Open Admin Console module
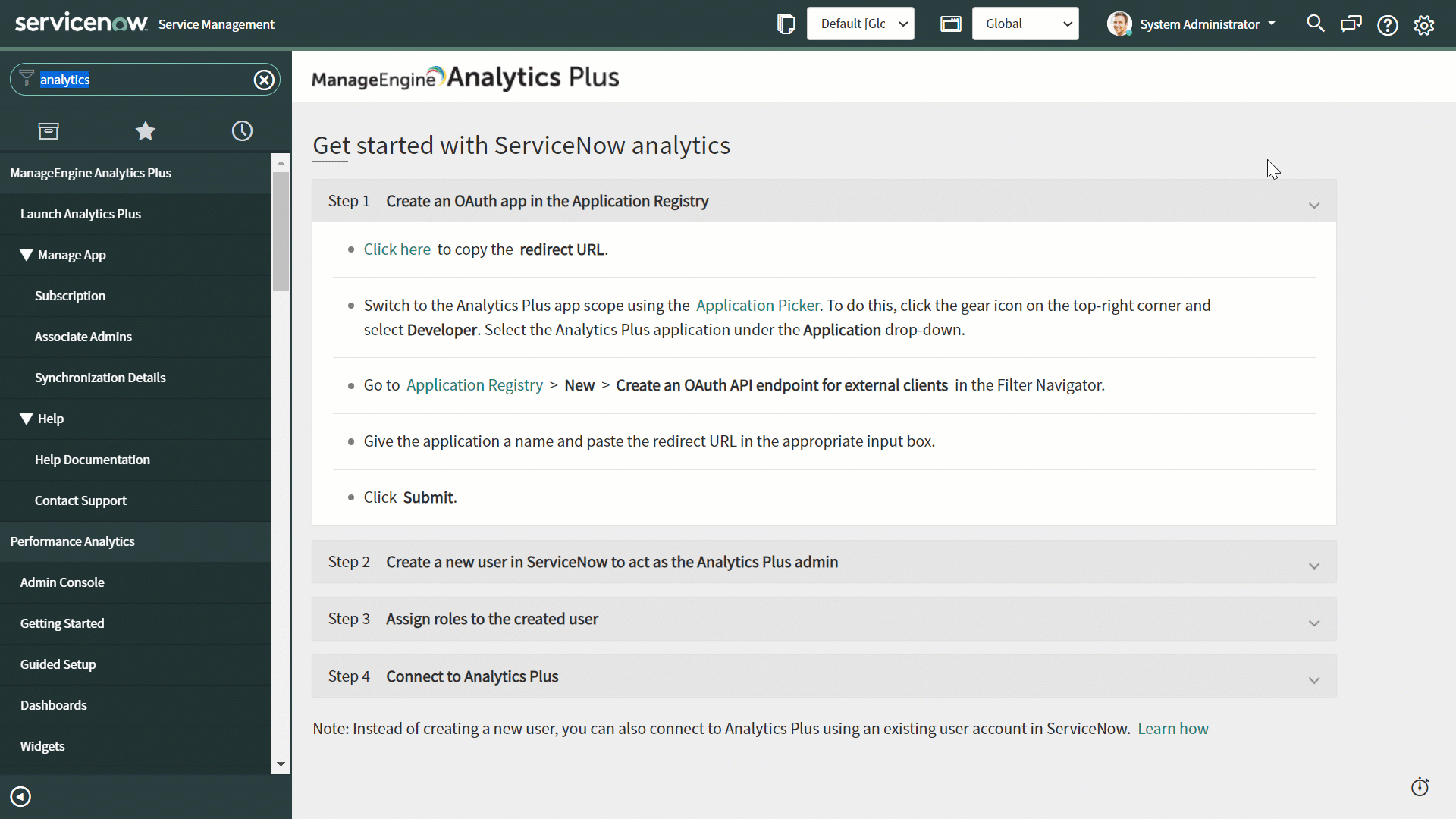The image size is (1456, 819). click(x=136, y=582)
